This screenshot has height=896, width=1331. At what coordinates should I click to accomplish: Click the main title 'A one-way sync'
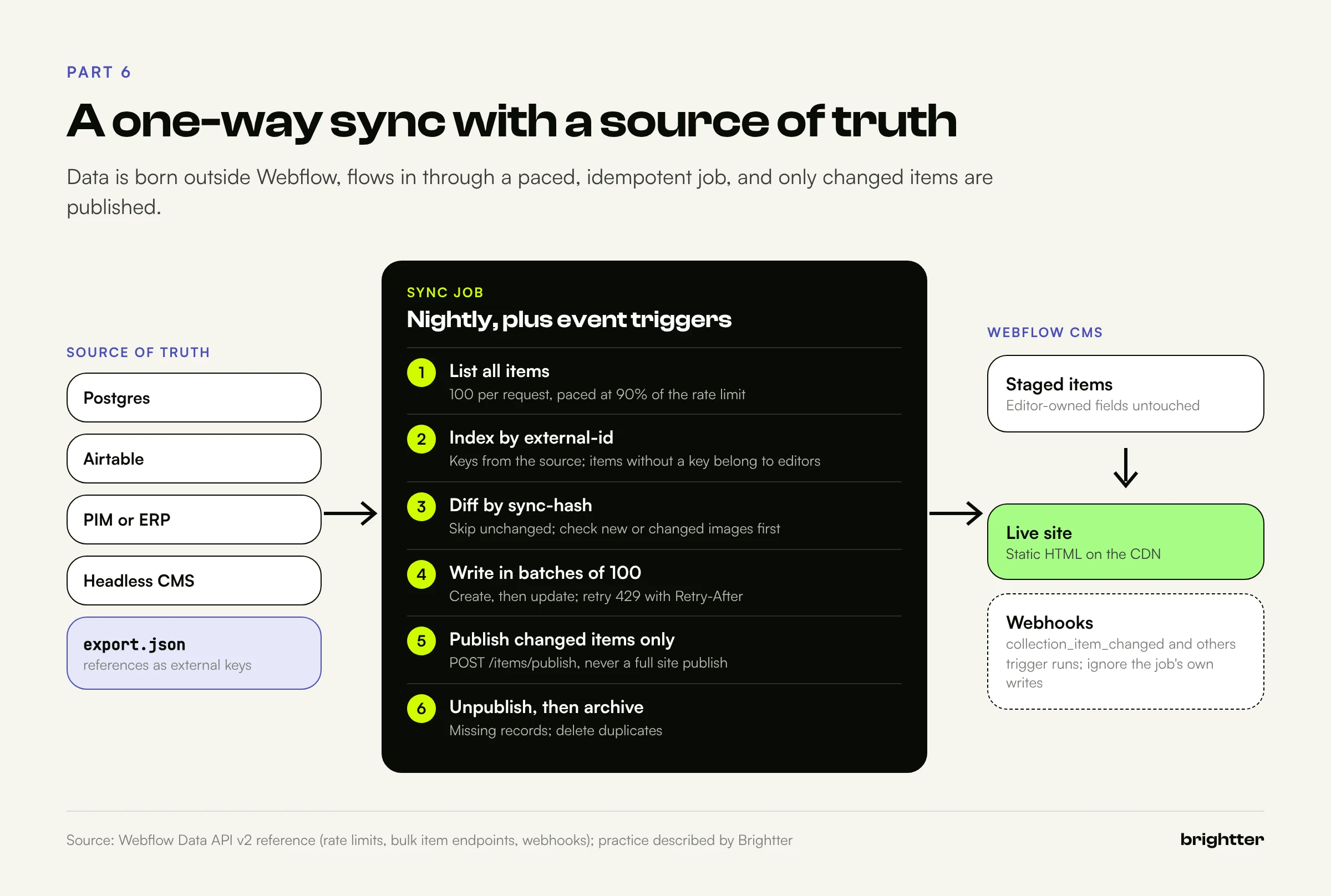512,122
